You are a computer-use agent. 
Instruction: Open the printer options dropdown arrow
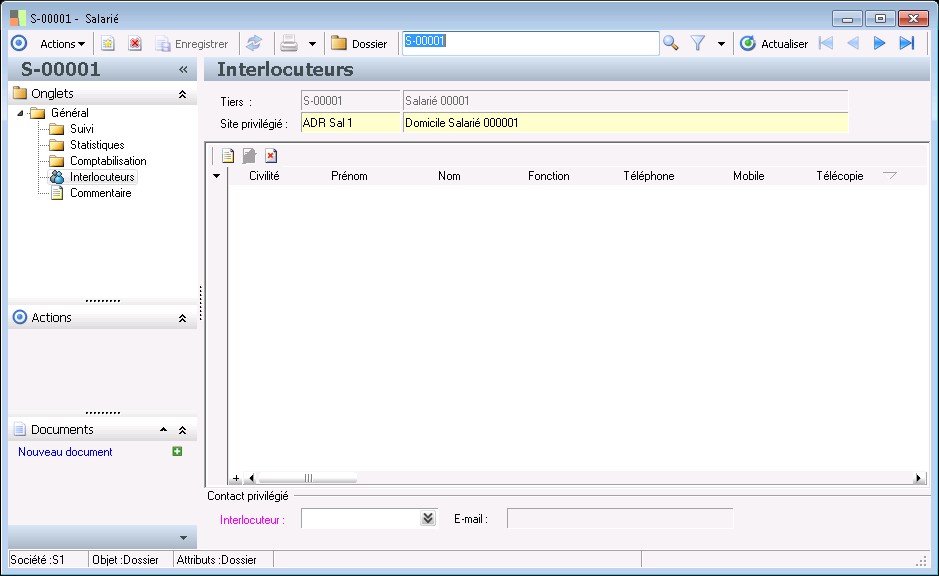tap(312, 43)
